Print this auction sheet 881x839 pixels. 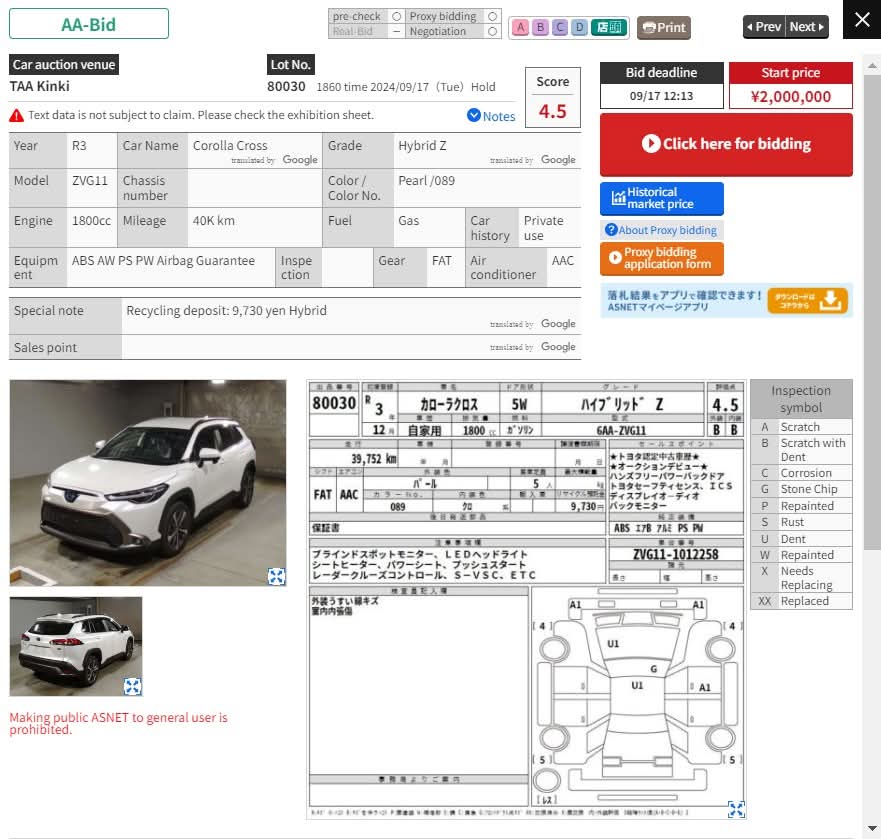664,27
